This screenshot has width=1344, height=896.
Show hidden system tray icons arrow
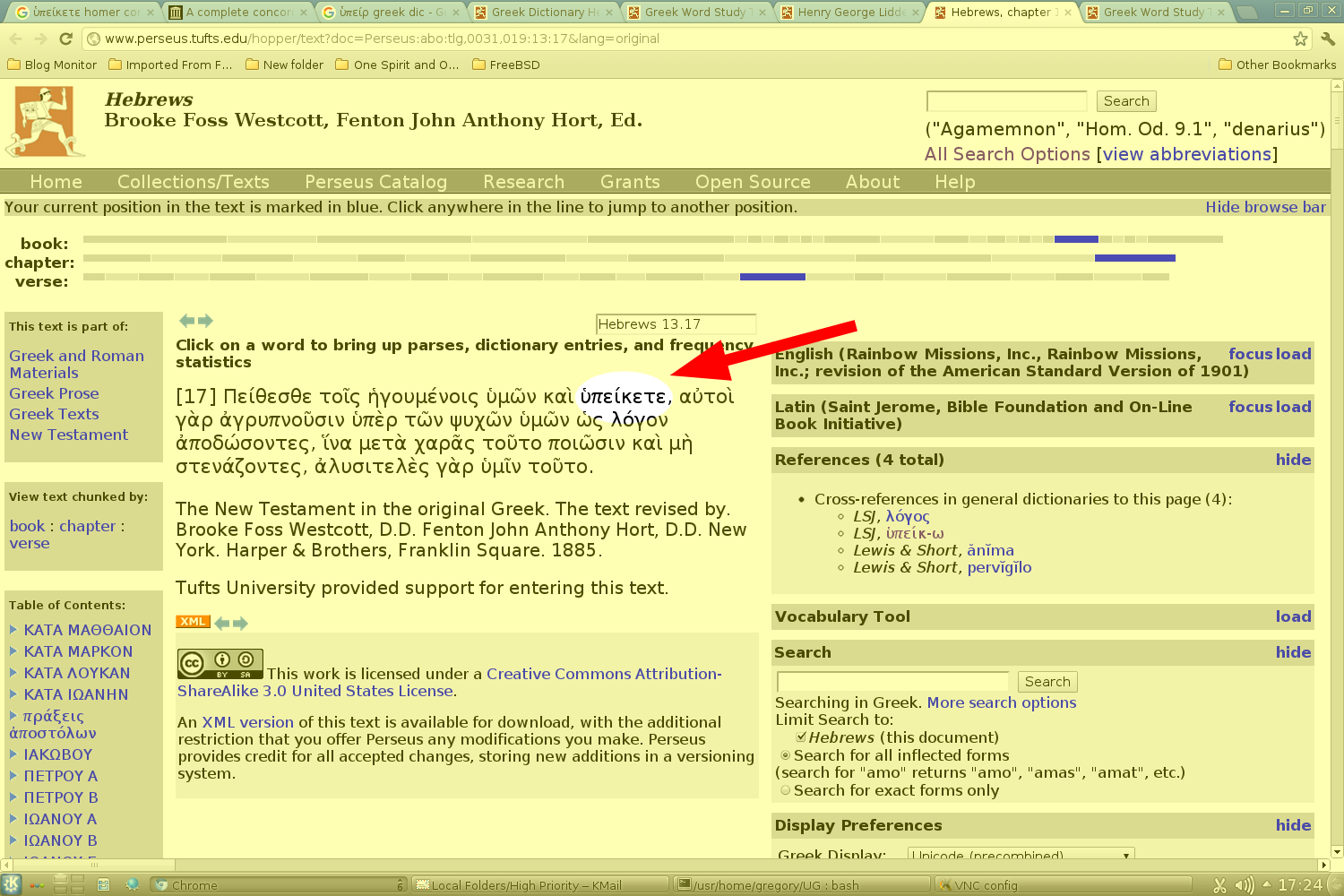click(1267, 884)
